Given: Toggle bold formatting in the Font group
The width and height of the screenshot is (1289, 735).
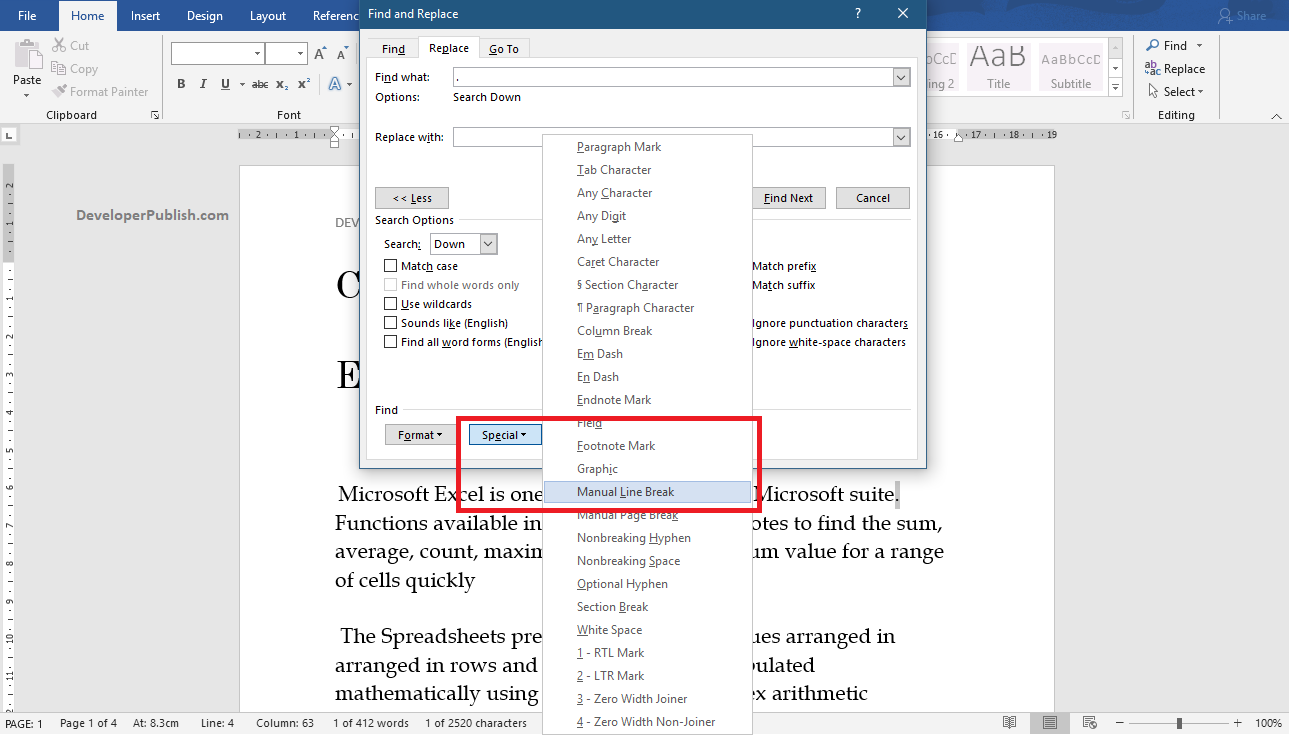Looking at the screenshot, I should tap(181, 84).
